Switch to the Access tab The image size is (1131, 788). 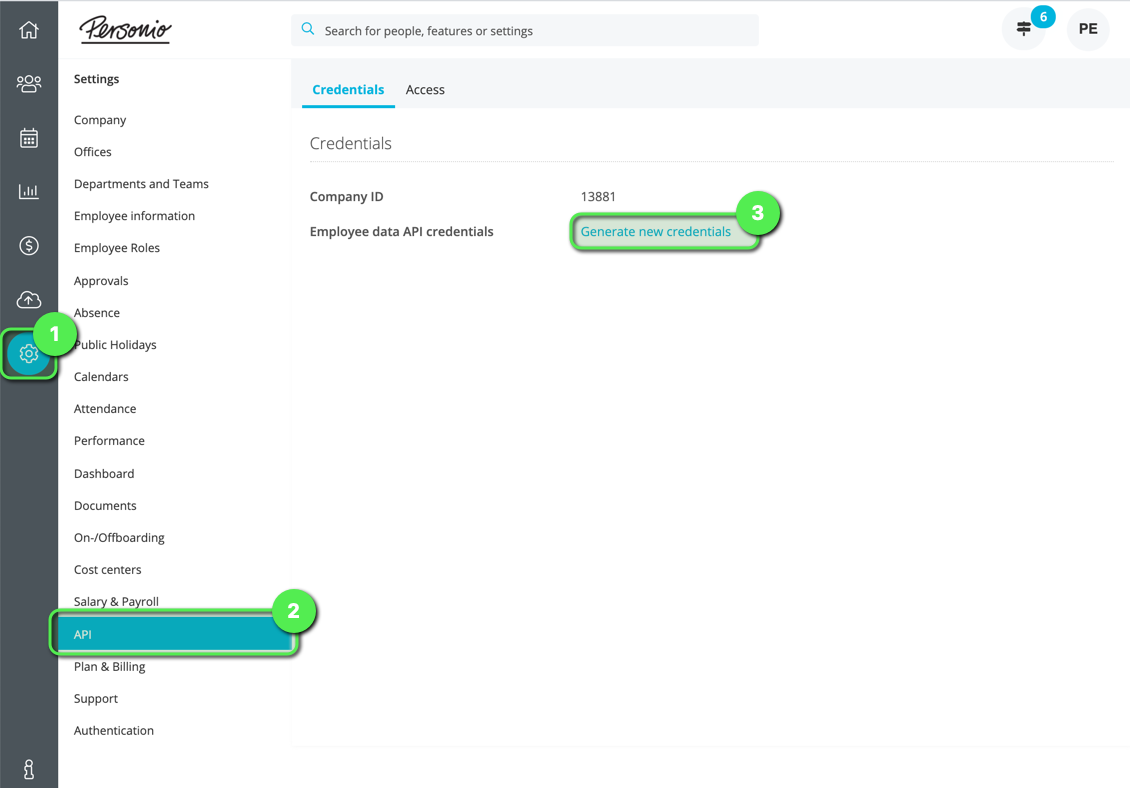(x=425, y=89)
